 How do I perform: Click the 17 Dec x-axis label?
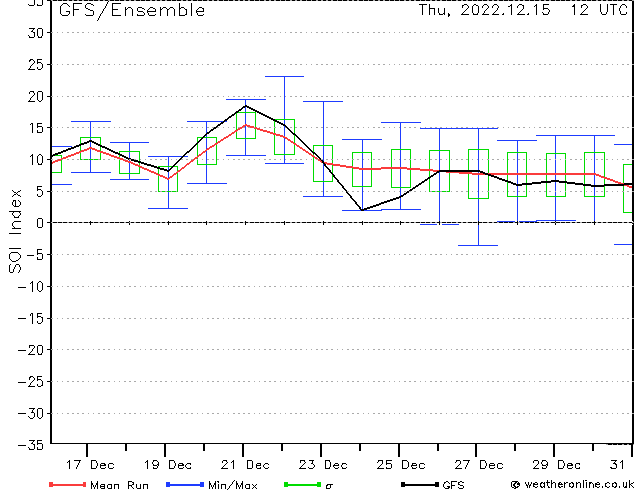pyautogui.click(x=90, y=465)
